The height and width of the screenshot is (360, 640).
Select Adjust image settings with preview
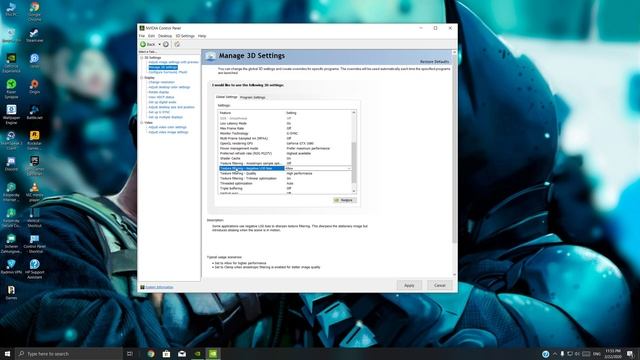pyautogui.click(x=173, y=62)
